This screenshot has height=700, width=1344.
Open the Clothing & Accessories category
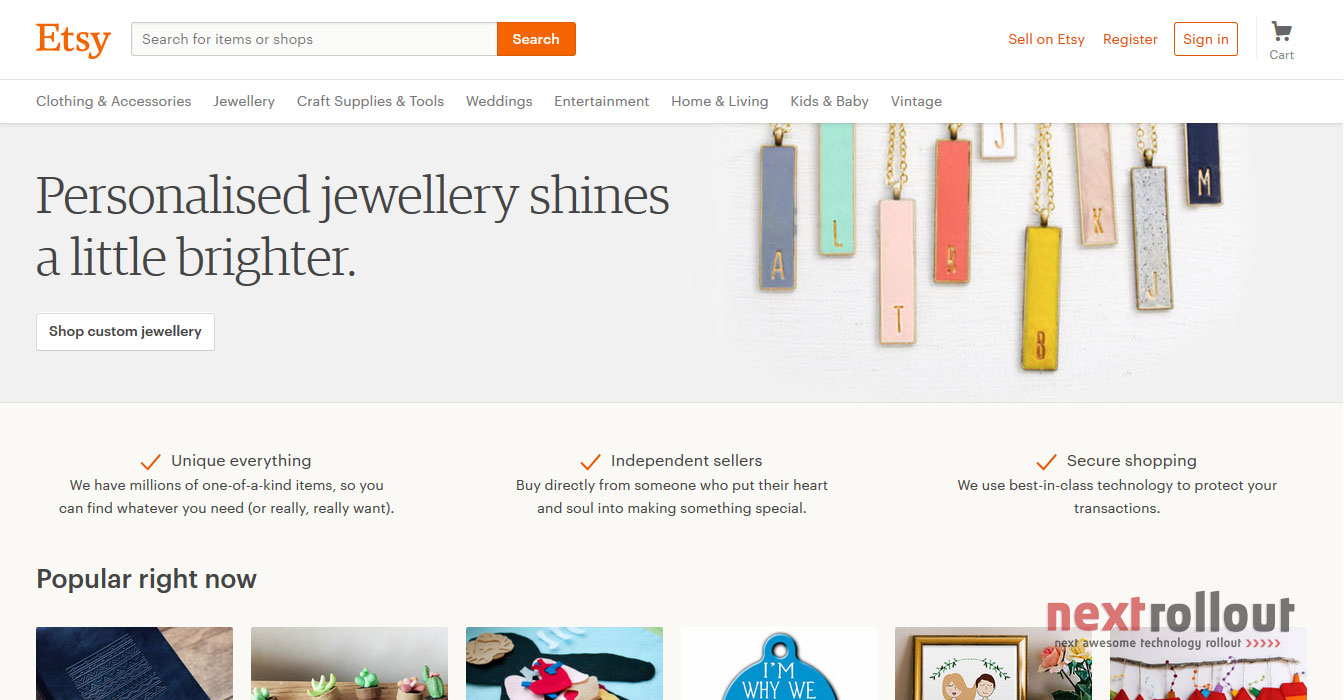pos(114,101)
